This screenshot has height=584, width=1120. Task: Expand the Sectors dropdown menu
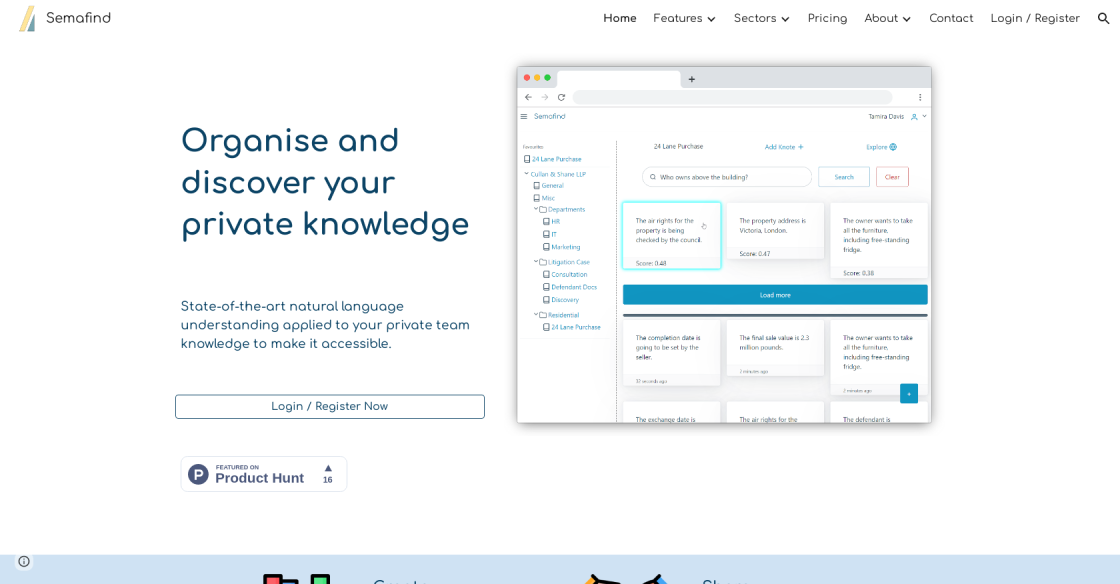click(x=761, y=18)
